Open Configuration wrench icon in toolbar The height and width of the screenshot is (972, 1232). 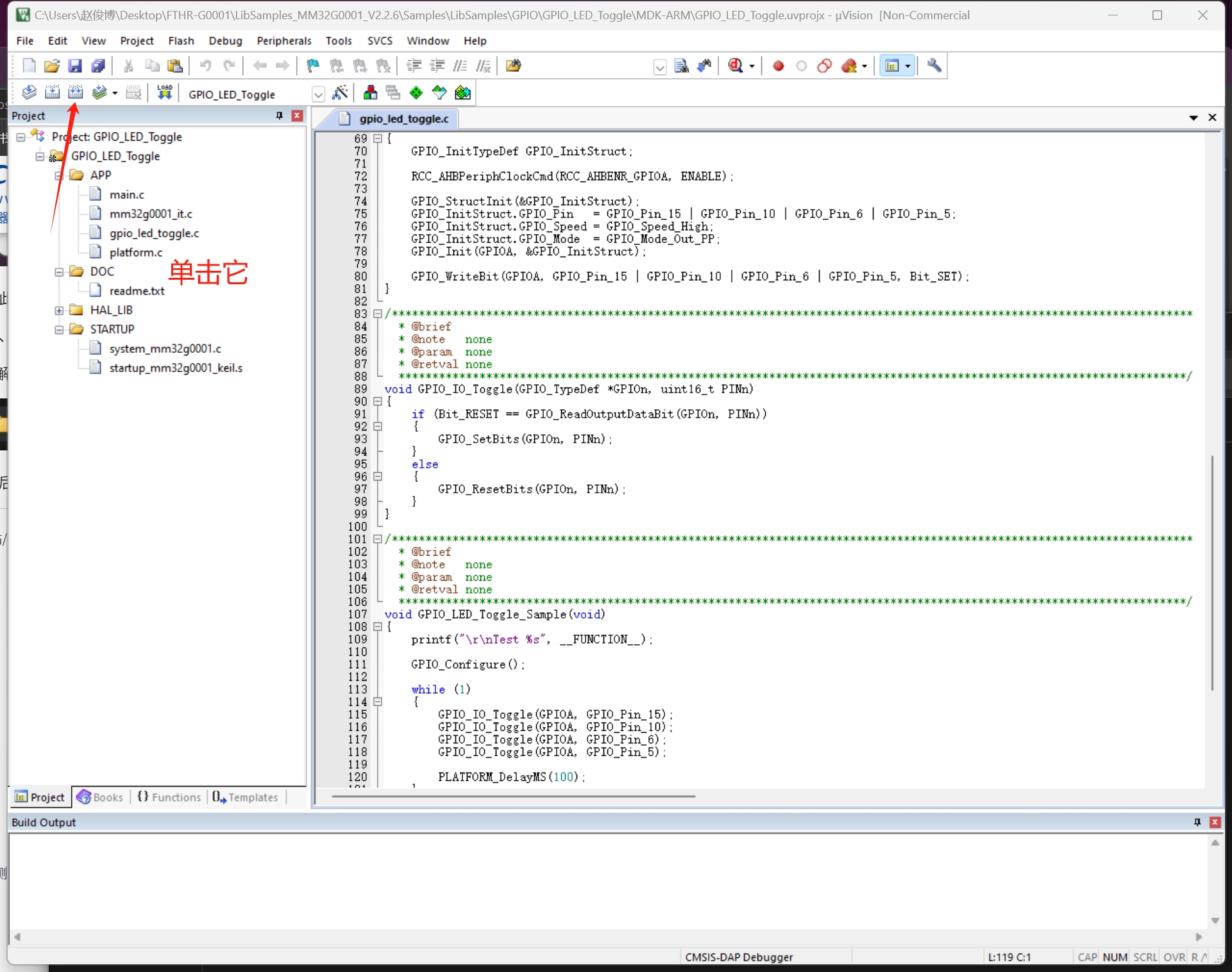934,65
